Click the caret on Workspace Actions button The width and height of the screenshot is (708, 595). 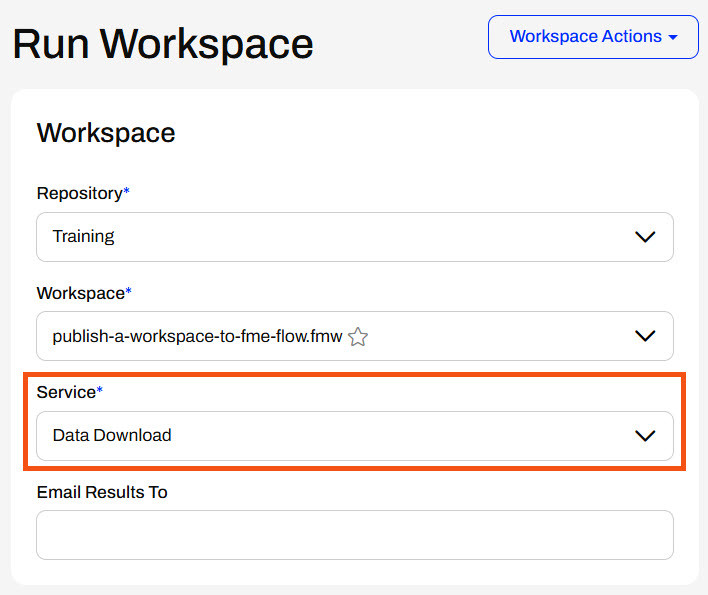coord(673,37)
